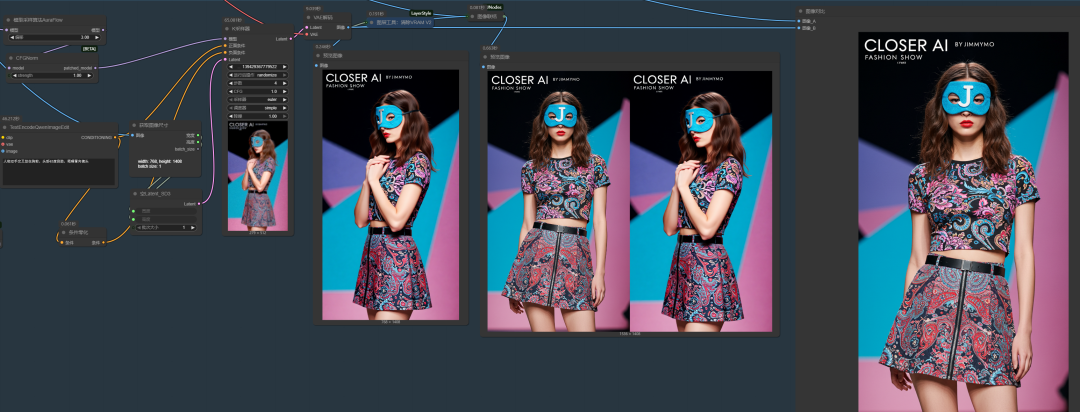Viewport: 1080px width, 412px height.
Task: Click the Latent output port on KSampler
Action: [x=292, y=39]
